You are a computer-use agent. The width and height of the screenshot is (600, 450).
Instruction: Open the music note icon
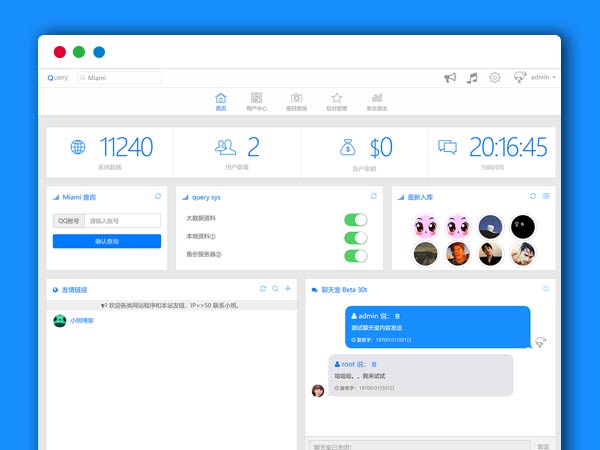[472, 77]
